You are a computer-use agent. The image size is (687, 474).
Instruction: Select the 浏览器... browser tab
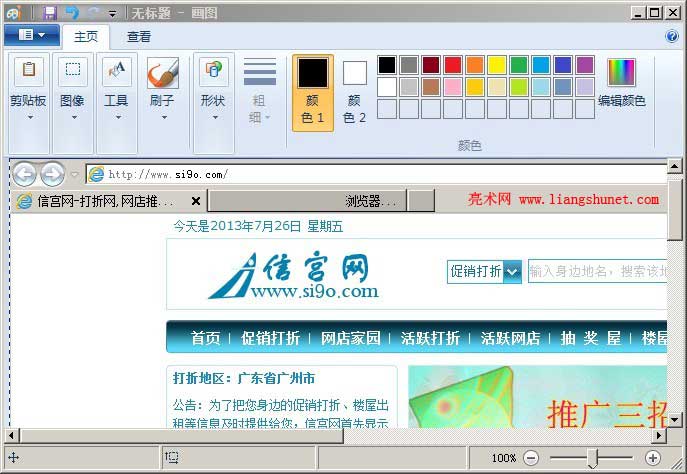coord(307,201)
